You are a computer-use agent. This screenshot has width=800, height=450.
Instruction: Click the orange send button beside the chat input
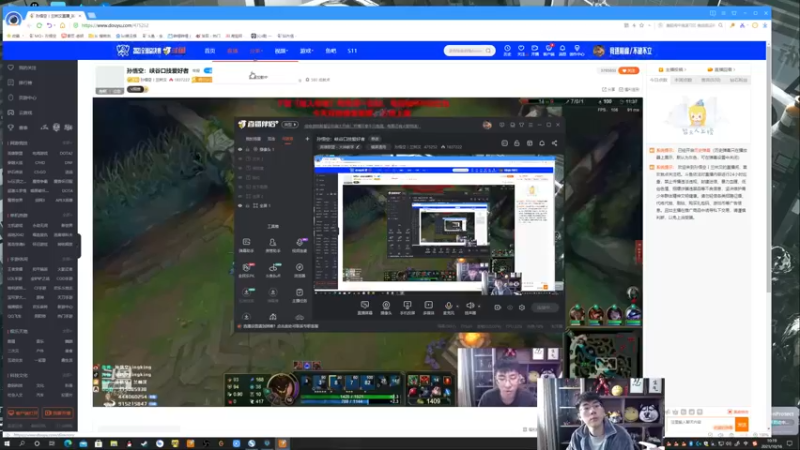point(742,423)
